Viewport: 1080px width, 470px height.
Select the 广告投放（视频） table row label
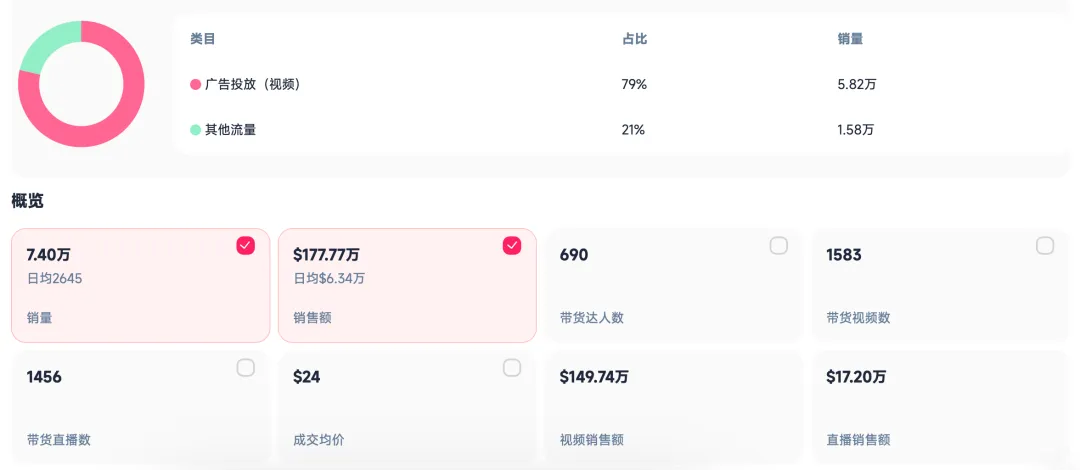point(253,85)
